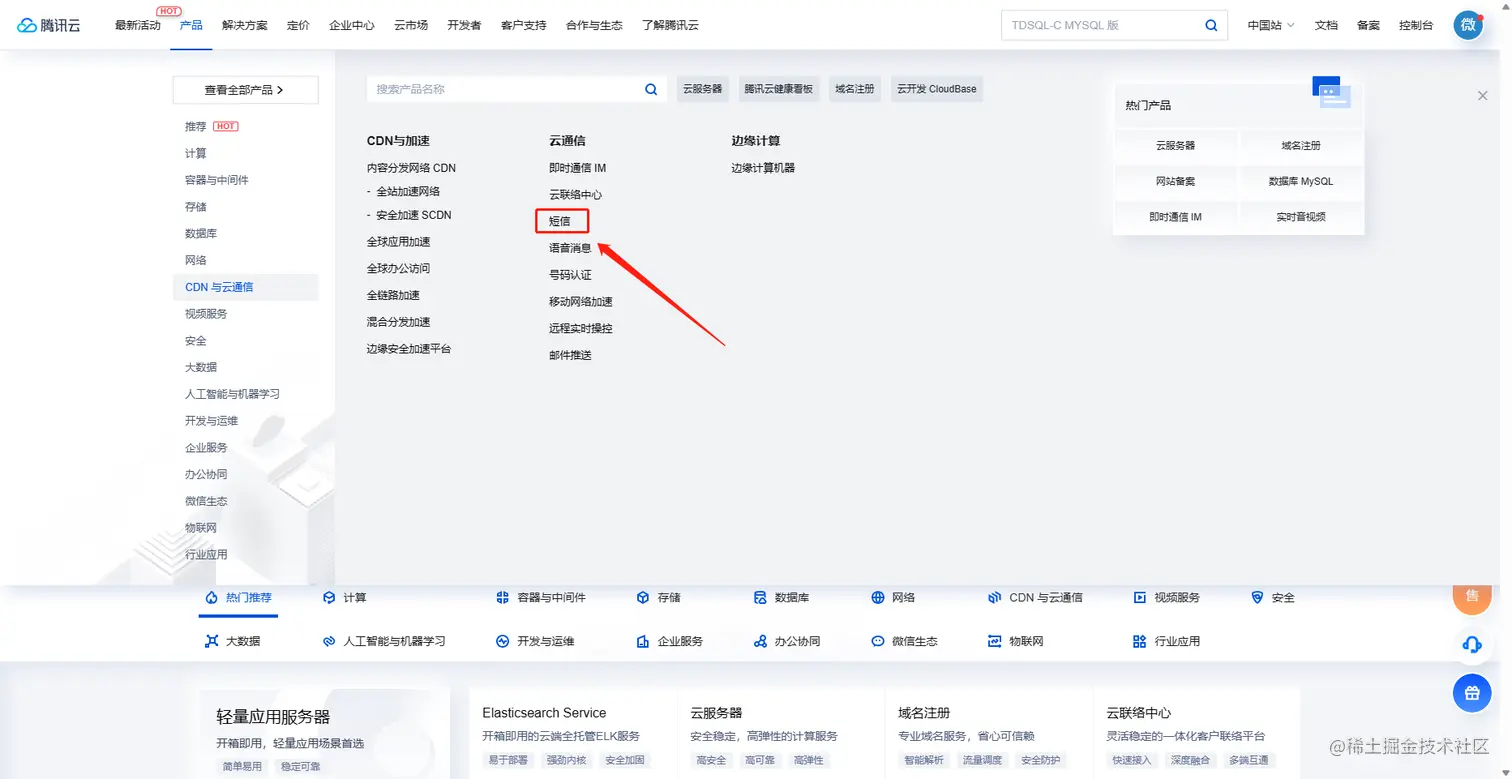Select 开发与运维 tab in bottom bar
Screen dimensions: 1512x779
pos(535,641)
